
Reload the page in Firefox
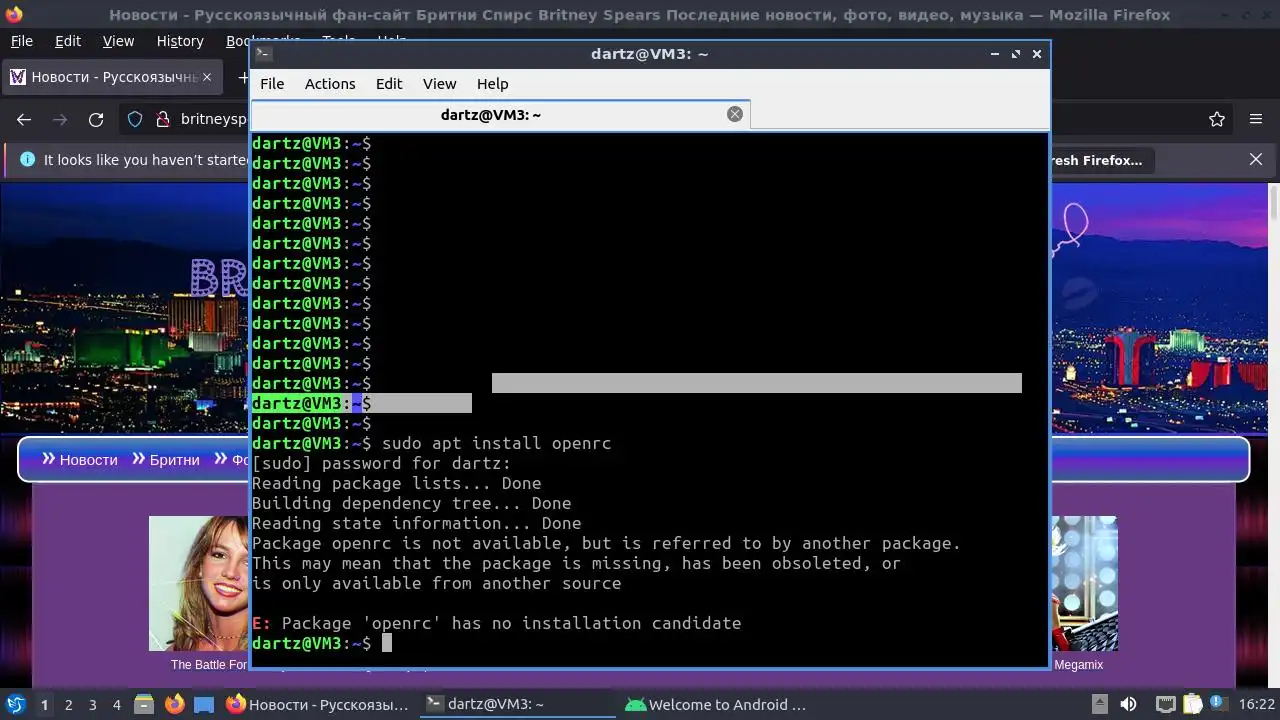tap(96, 120)
